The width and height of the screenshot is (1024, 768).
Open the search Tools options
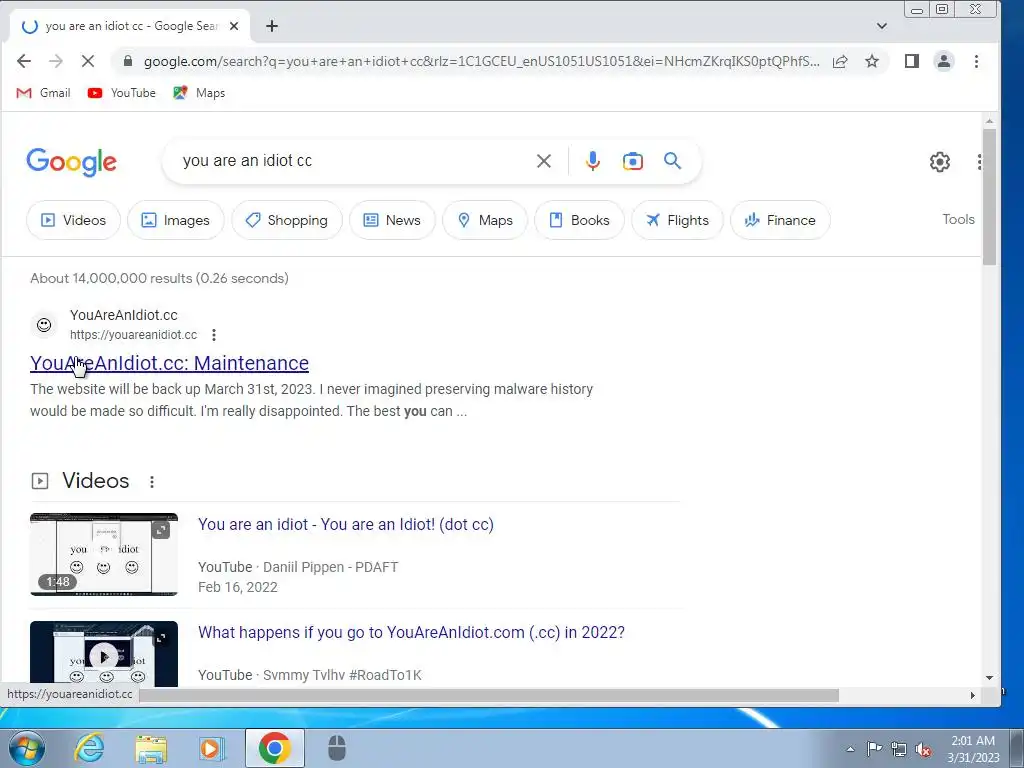[x=958, y=219]
